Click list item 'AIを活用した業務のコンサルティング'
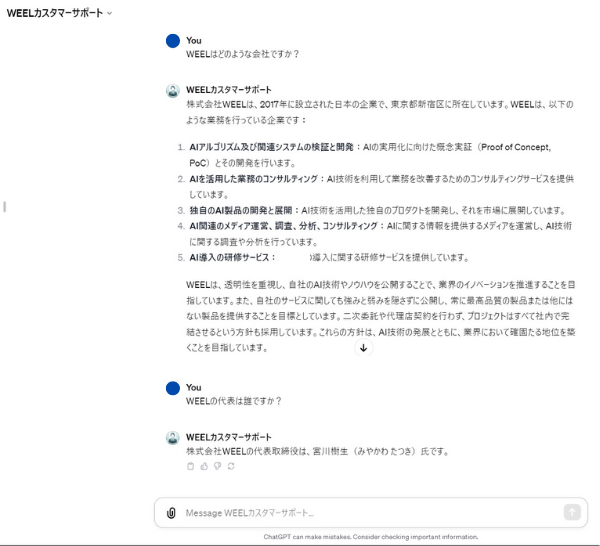Viewport: 600px width, 546px height. [x=253, y=179]
